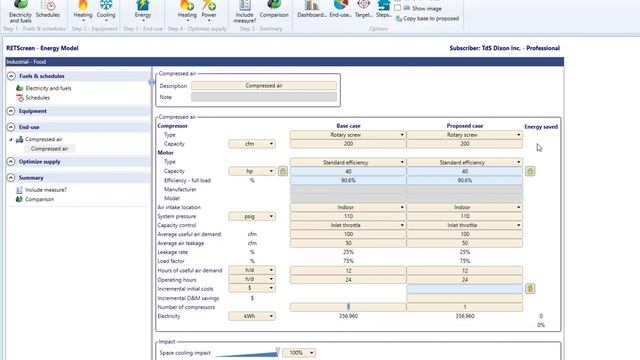Open Energy end-use ribbon icon
The height and width of the screenshot is (360, 640).
[x=143, y=11]
